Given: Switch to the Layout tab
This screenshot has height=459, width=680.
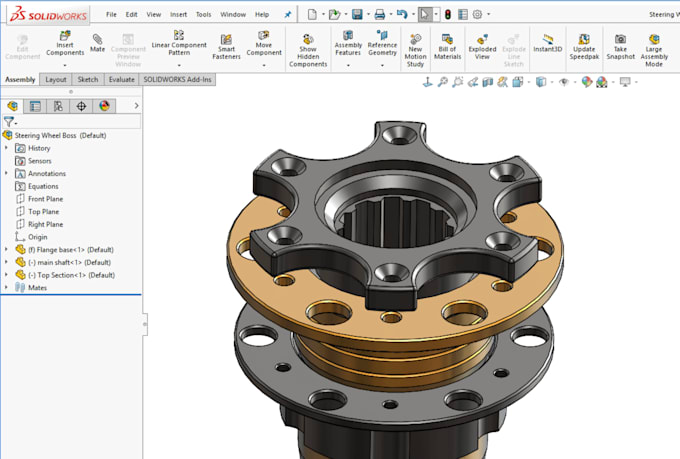Looking at the screenshot, I should tap(56, 79).
